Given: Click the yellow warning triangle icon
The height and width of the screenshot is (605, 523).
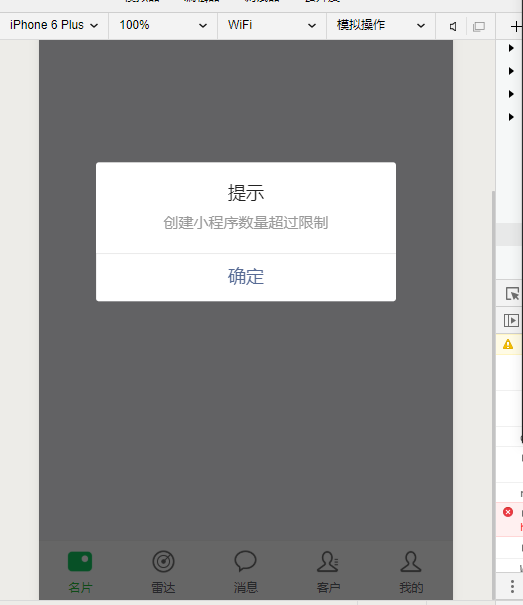Looking at the screenshot, I should tap(508, 344).
